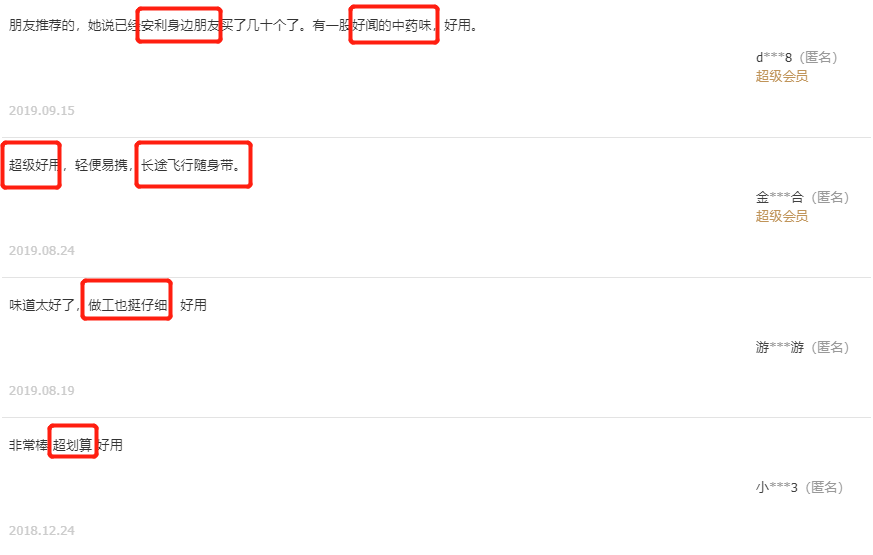Click 朋友推荐的 at start of first review

(x=42, y=25)
